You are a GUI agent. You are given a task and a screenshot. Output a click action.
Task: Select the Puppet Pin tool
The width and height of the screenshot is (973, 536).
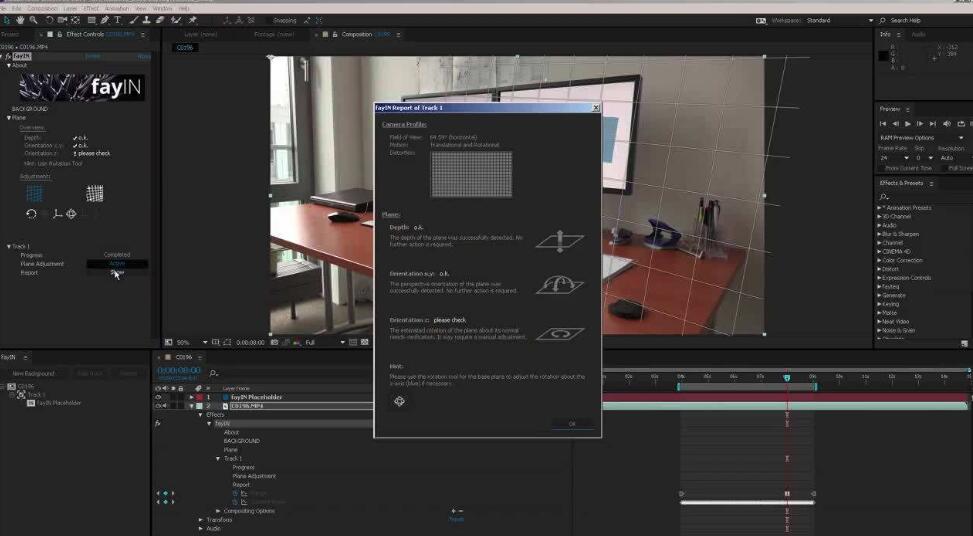pos(192,20)
